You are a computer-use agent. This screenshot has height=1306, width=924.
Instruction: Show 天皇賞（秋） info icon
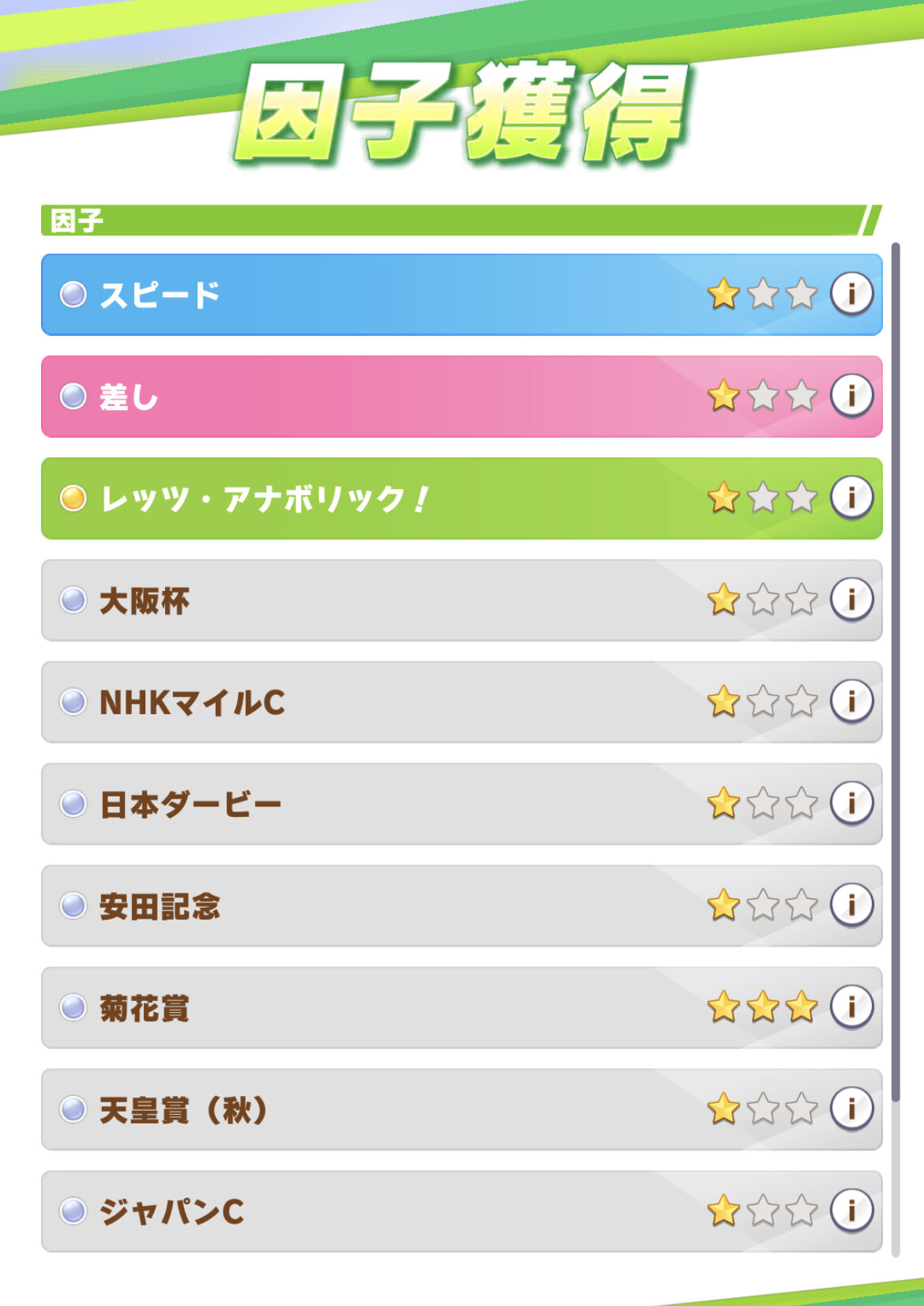pyautogui.click(x=851, y=1108)
